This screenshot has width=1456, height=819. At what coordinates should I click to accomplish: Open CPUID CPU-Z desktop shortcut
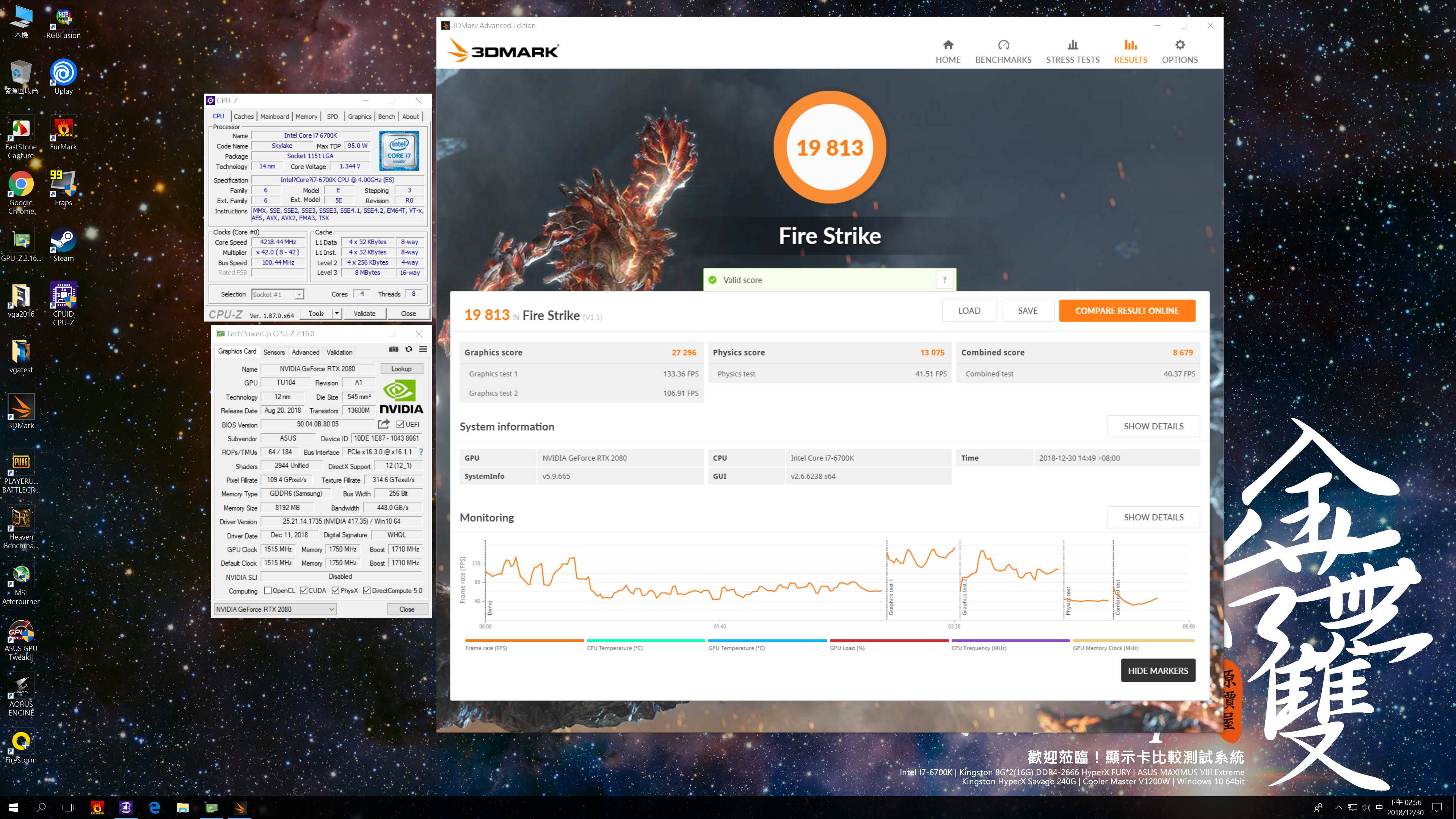pyautogui.click(x=63, y=304)
